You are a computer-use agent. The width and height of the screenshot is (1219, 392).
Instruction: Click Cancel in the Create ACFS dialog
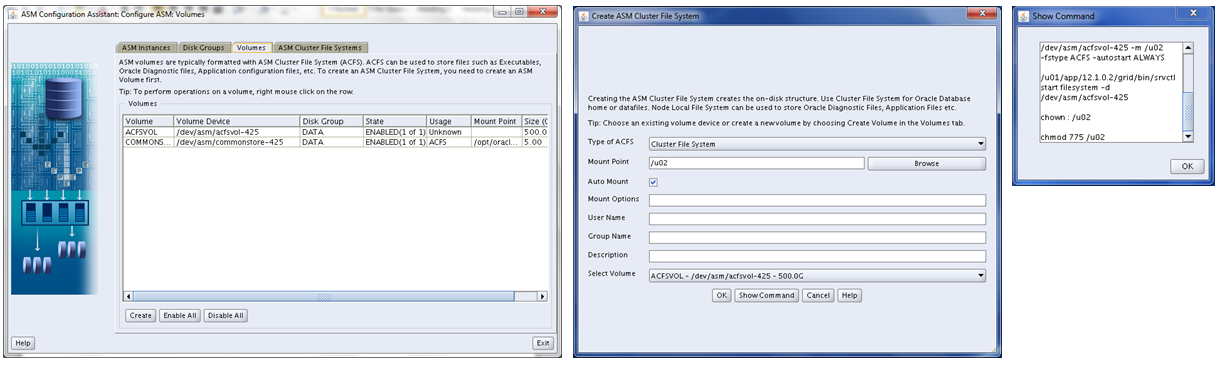click(818, 295)
